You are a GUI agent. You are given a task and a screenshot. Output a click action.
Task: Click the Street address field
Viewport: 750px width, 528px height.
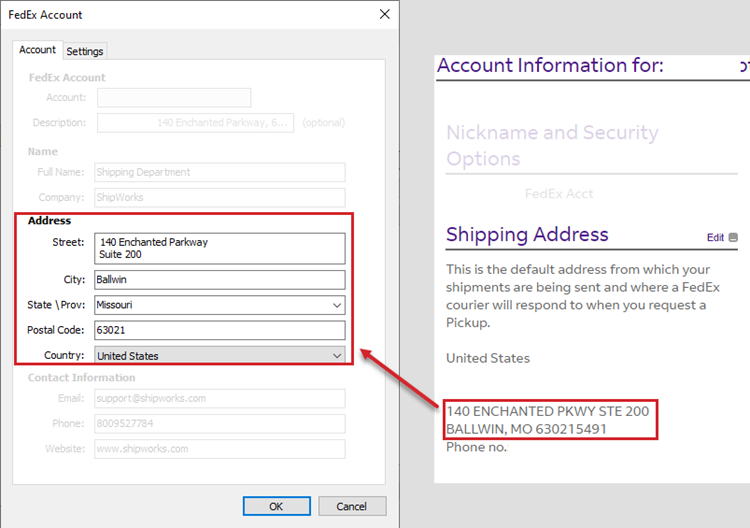220,248
